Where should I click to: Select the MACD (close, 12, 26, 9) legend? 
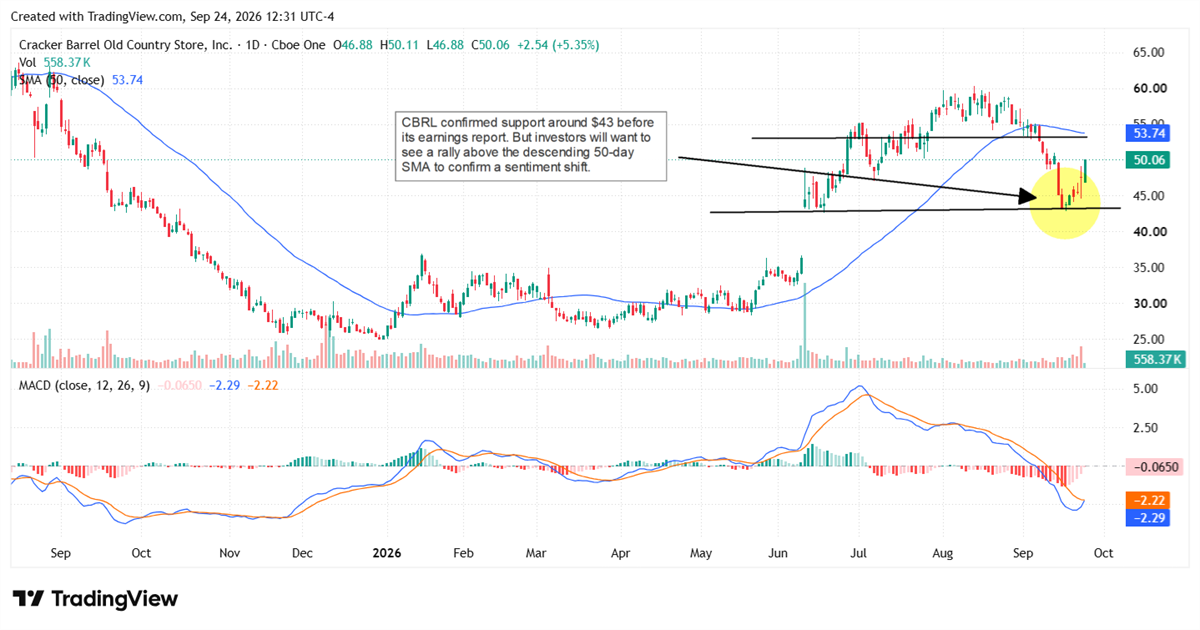tap(84, 385)
